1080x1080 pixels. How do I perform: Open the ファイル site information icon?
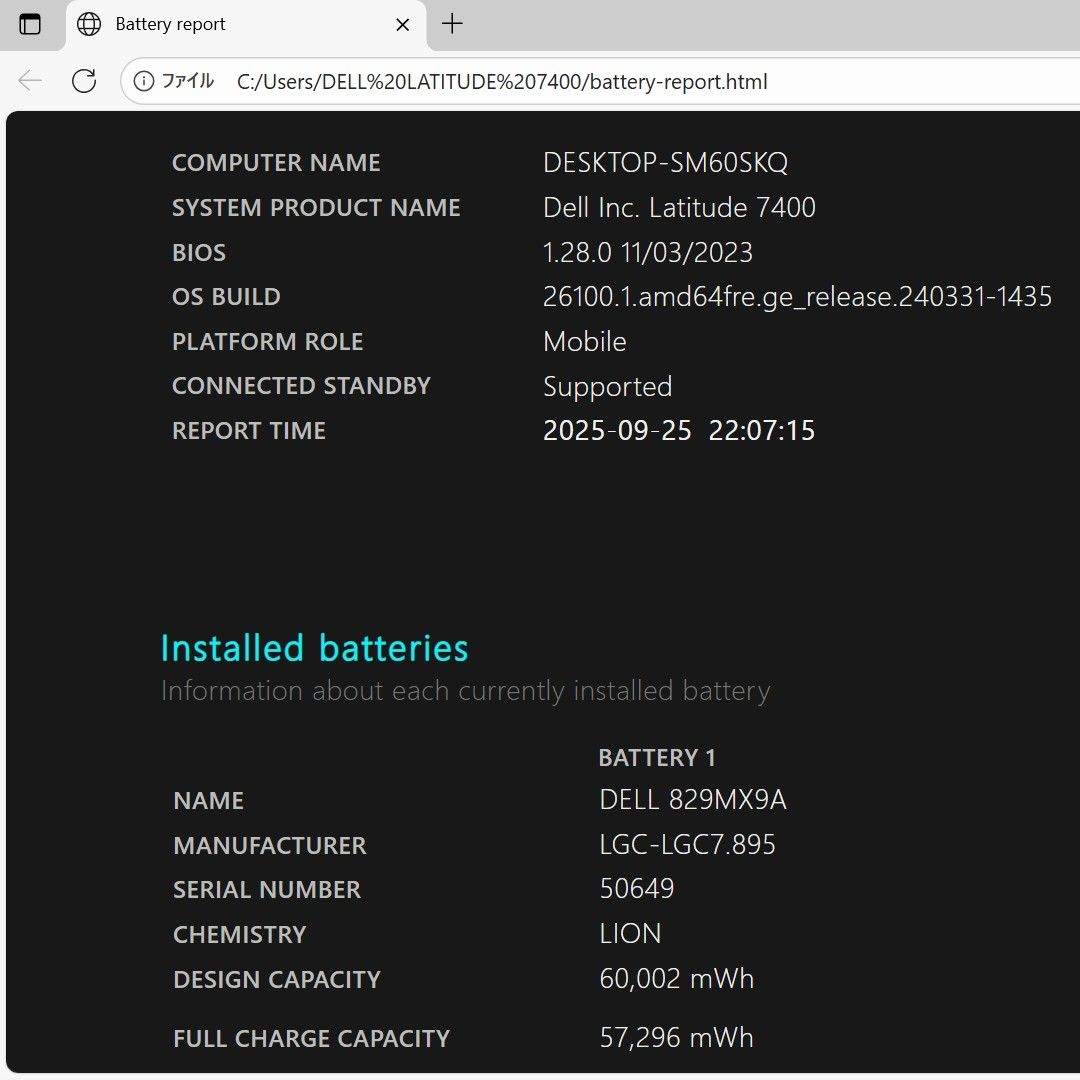coord(146,81)
